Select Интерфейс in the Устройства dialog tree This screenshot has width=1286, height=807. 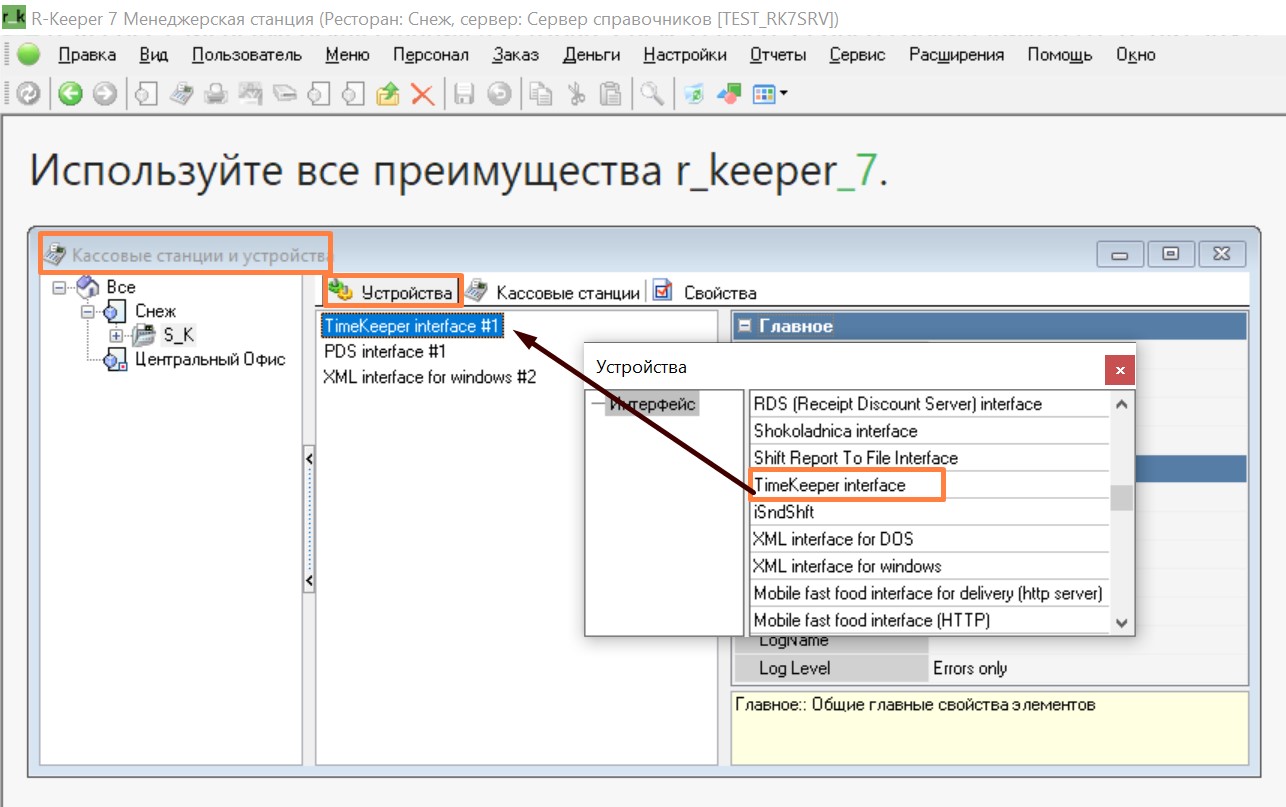pos(652,404)
